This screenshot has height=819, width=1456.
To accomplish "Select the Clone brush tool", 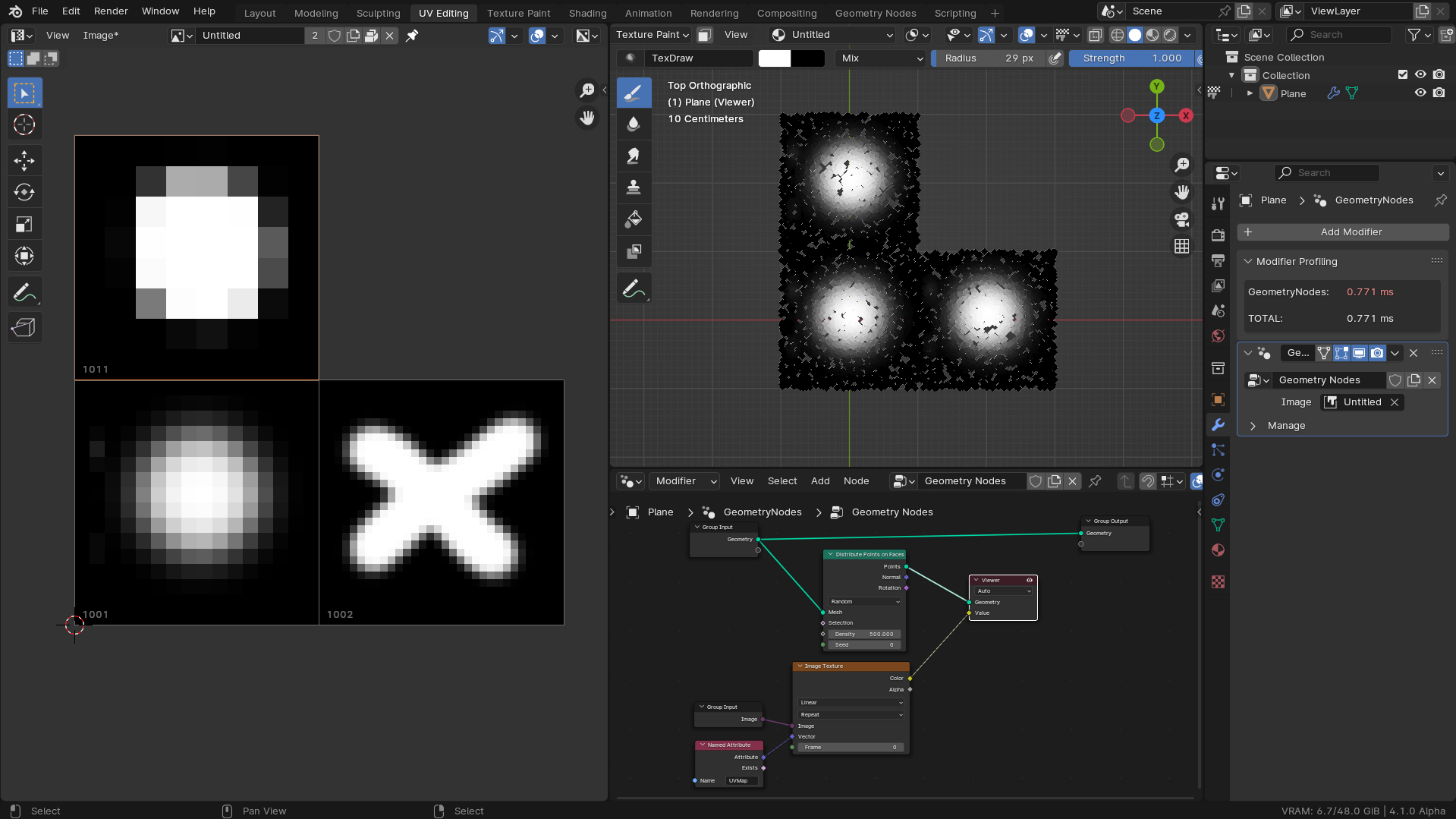I will click(634, 188).
